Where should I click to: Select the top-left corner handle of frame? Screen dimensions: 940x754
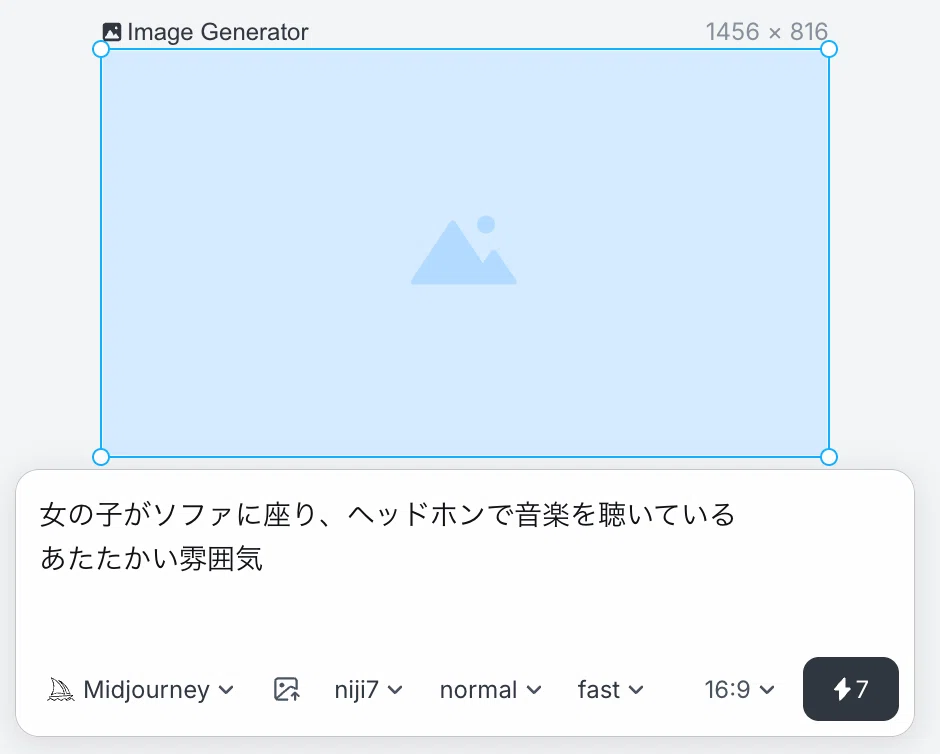point(101,49)
